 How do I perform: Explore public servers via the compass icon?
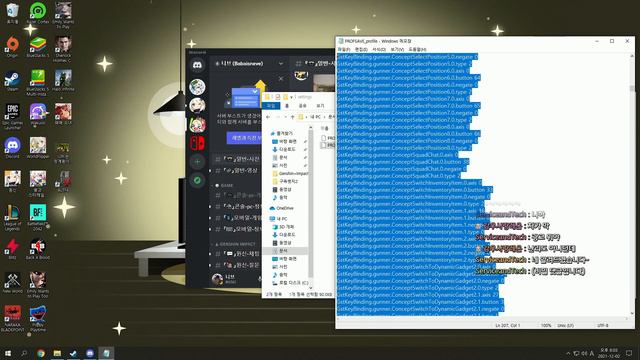(197, 180)
